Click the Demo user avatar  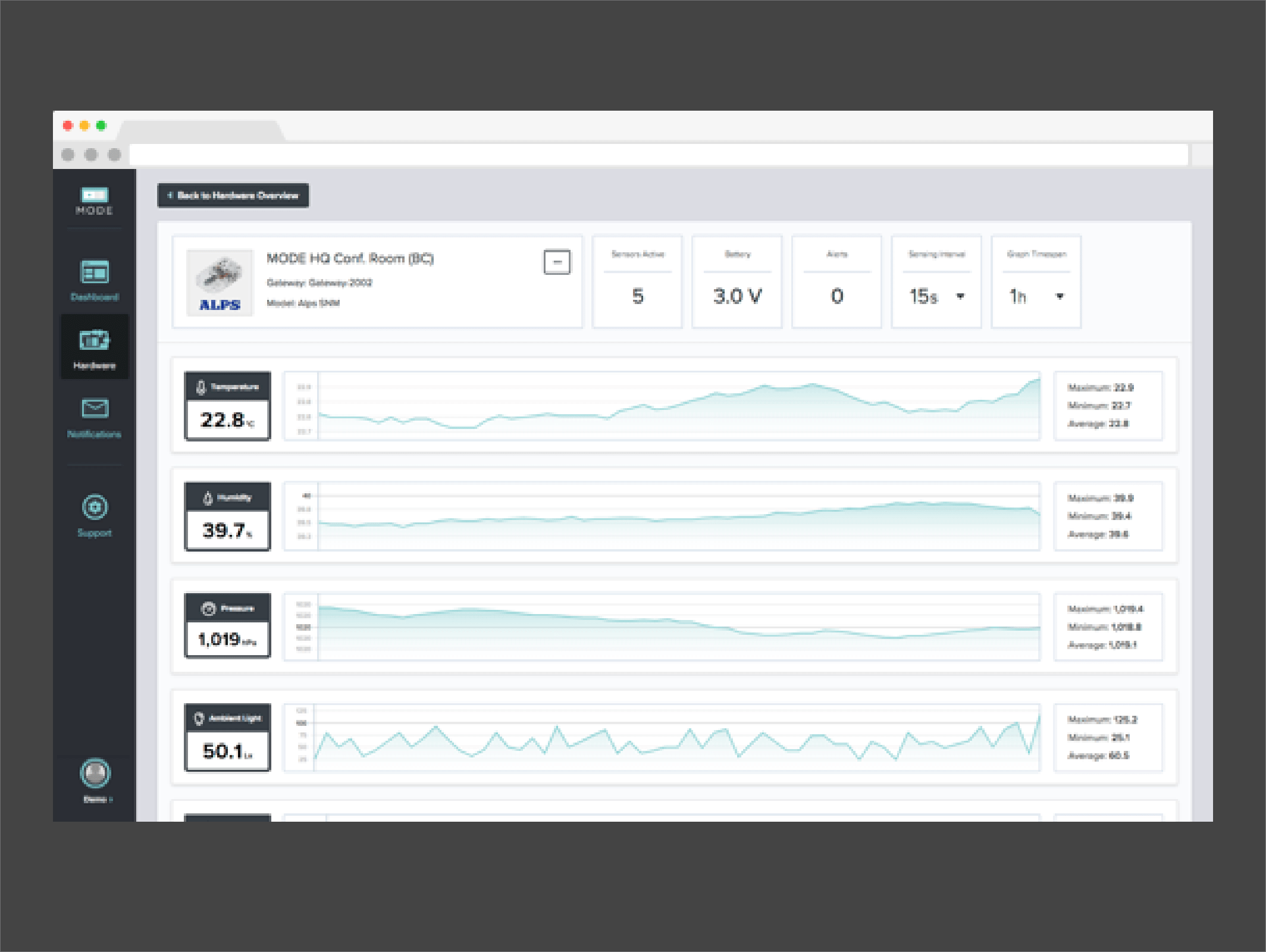[95, 773]
